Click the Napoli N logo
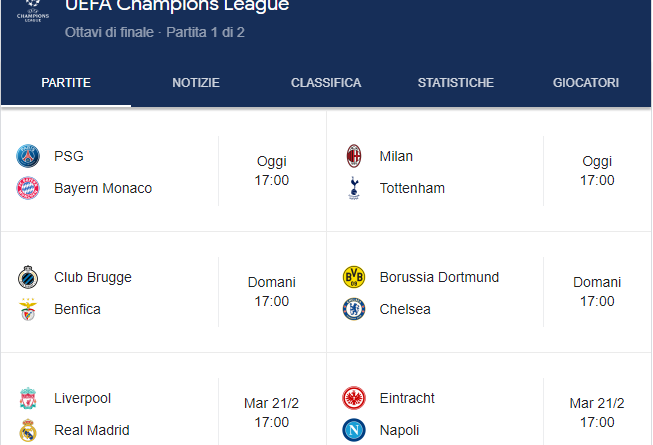Screen dimensions: 653x445 click(x=354, y=430)
